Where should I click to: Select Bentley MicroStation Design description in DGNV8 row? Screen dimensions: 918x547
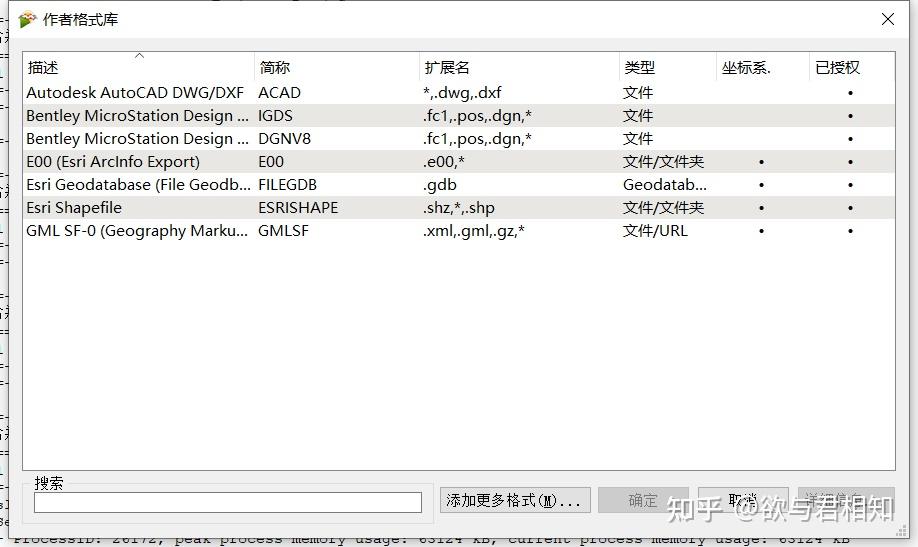137,139
